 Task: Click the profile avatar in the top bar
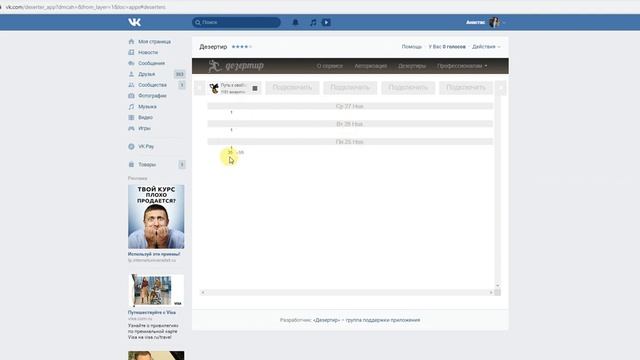click(494, 22)
